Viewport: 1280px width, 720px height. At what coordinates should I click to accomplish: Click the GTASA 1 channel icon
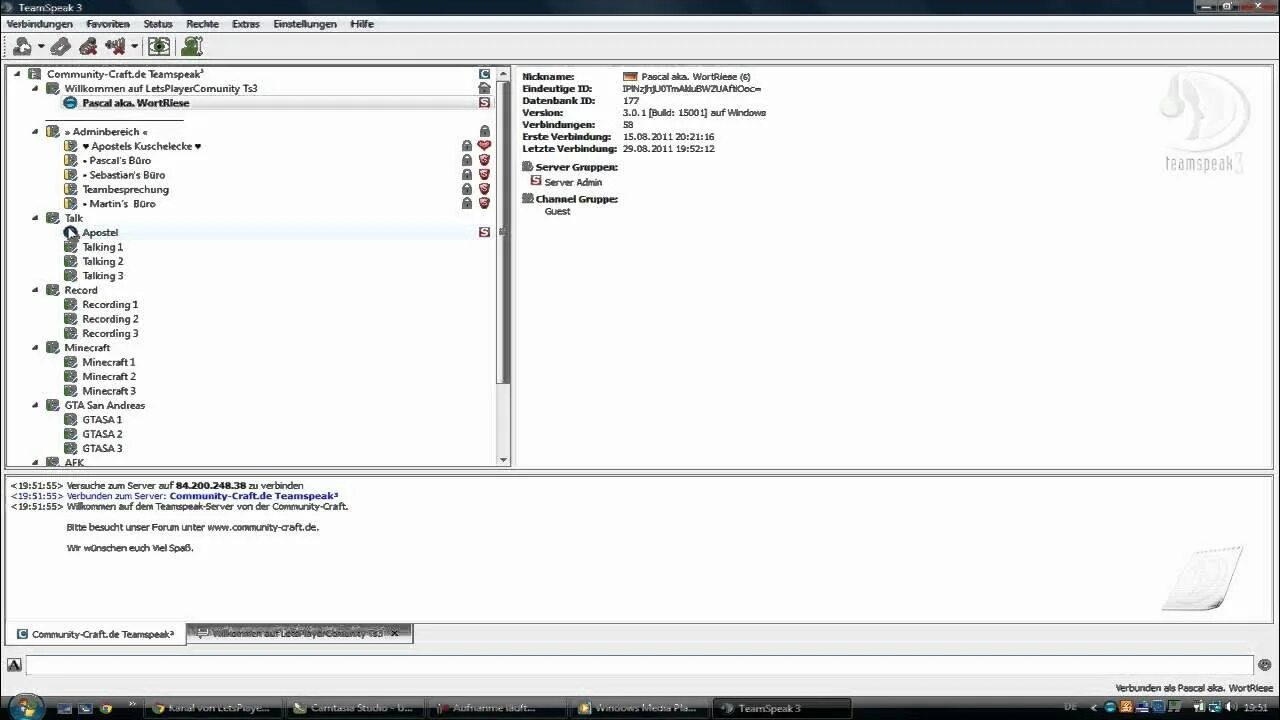pyautogui.click(x=71, y=420)
